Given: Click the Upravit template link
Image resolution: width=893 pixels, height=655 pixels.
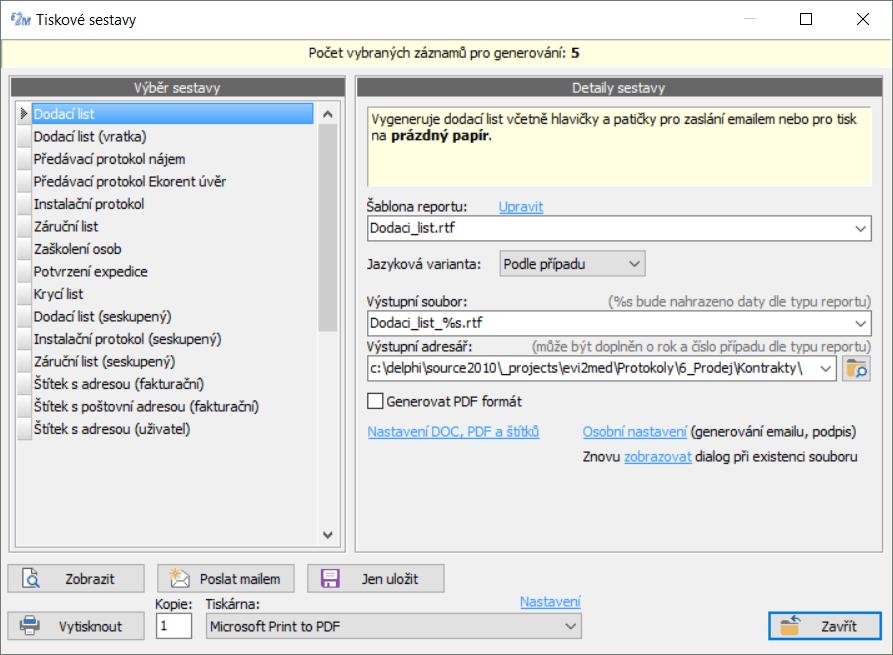Looking at the screenshot, I should coord(521,207).
